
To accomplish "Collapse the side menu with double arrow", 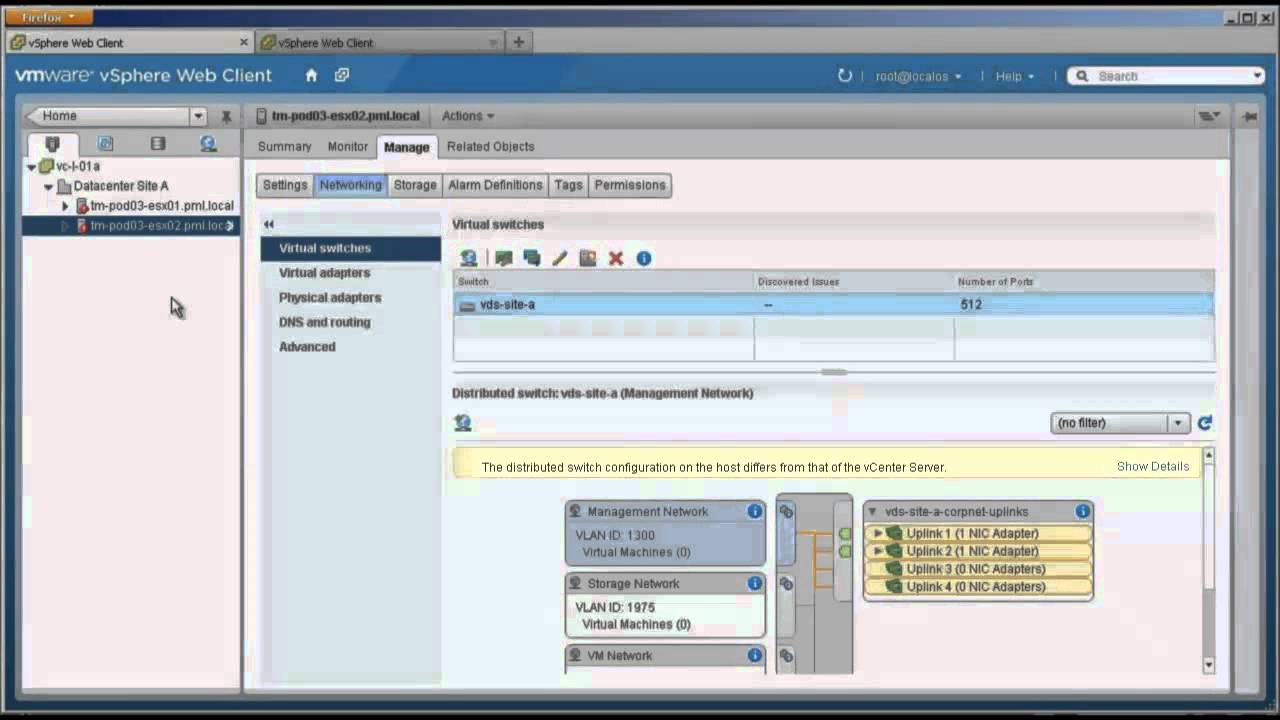I will click(268, 224).
